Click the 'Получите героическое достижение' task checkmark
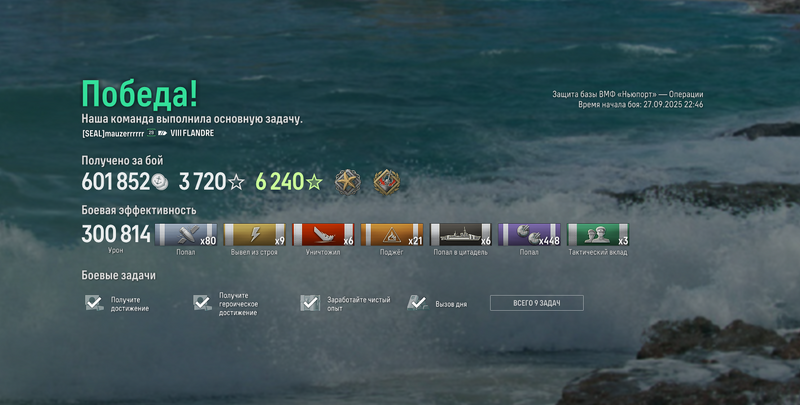 (203, 303)
